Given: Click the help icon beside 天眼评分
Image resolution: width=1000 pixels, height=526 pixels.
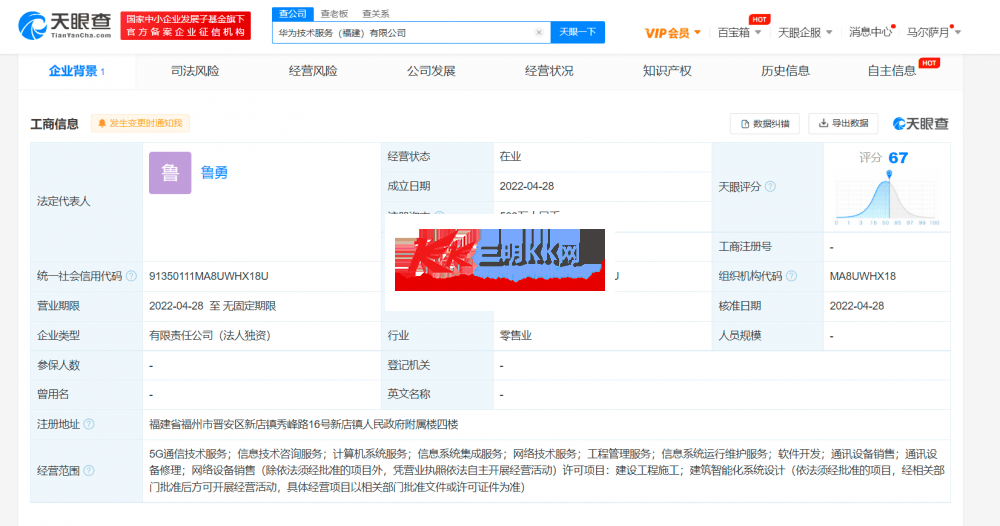Looking at the screenshot, I should [x=770, y=187].
